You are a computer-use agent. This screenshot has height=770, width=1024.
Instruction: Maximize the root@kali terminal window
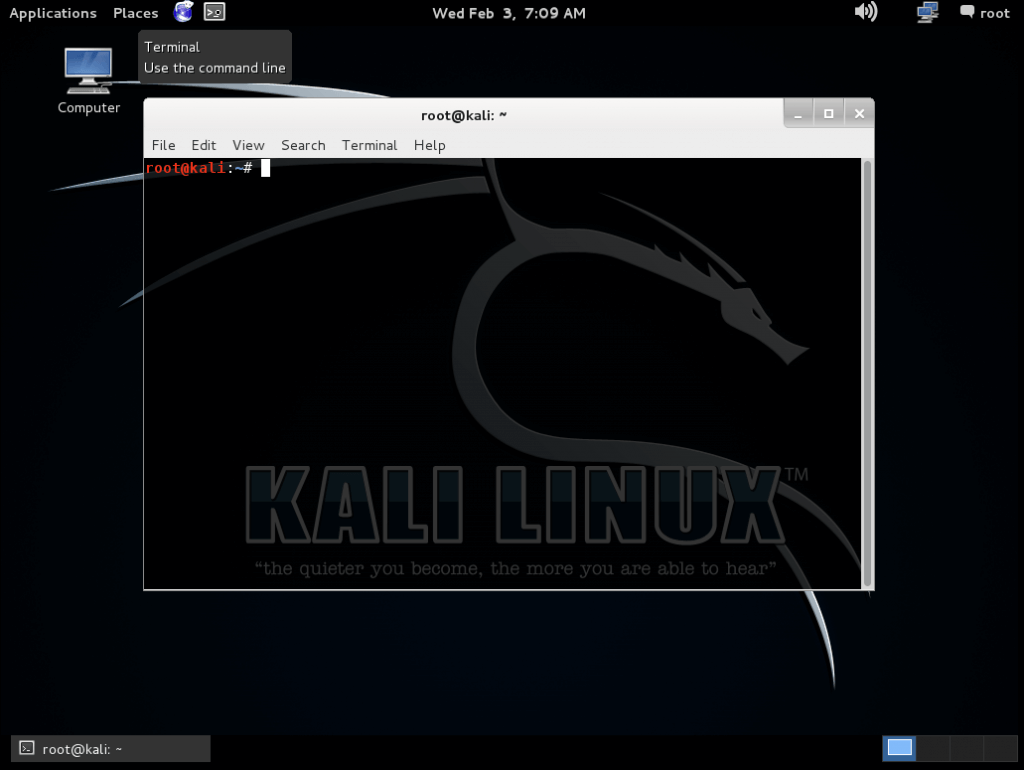(x=828, y=114)
